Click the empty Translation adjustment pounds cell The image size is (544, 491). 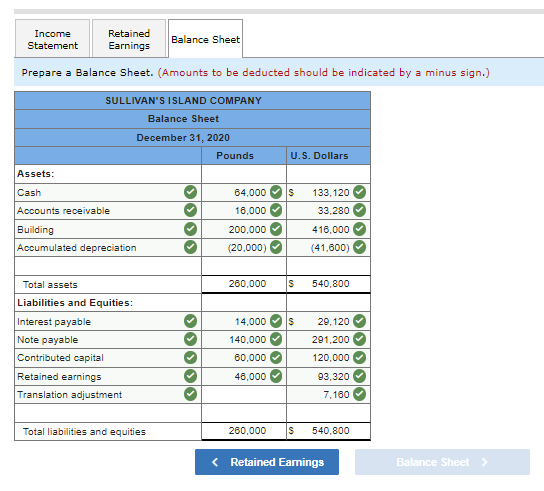click(x=244, y=394)
